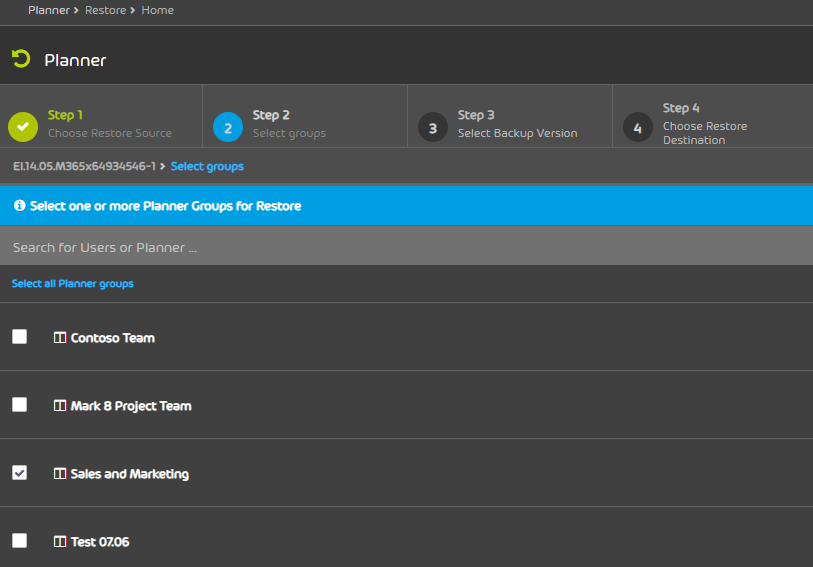The width and height of the screenshot is (813, 567).
Task: Click the blue number 2 step circle
Action: (x=228, y=127)
